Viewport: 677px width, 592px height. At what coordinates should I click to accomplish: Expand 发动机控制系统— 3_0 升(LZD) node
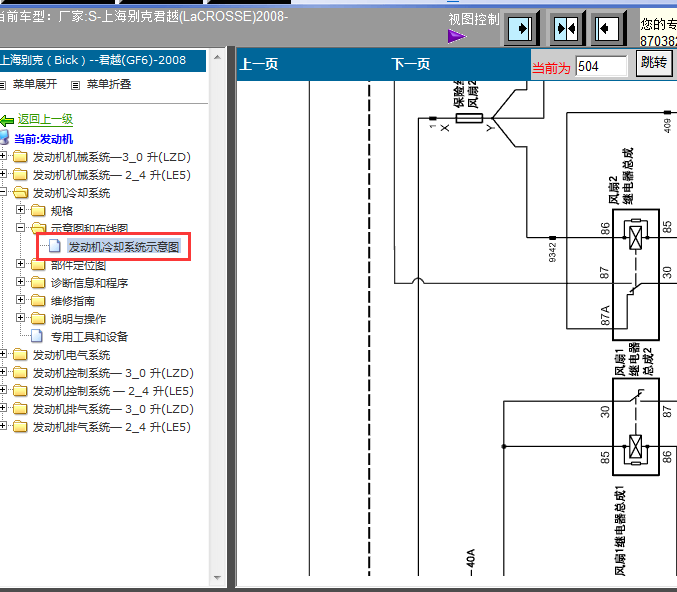click(x=3, y=372)
